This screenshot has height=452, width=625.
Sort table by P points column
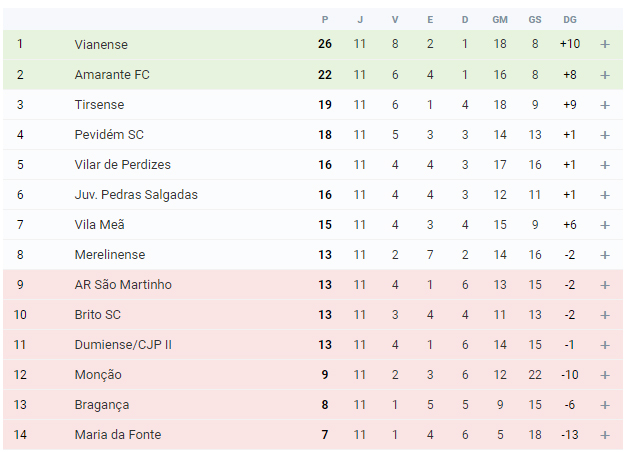coord(325,20)
